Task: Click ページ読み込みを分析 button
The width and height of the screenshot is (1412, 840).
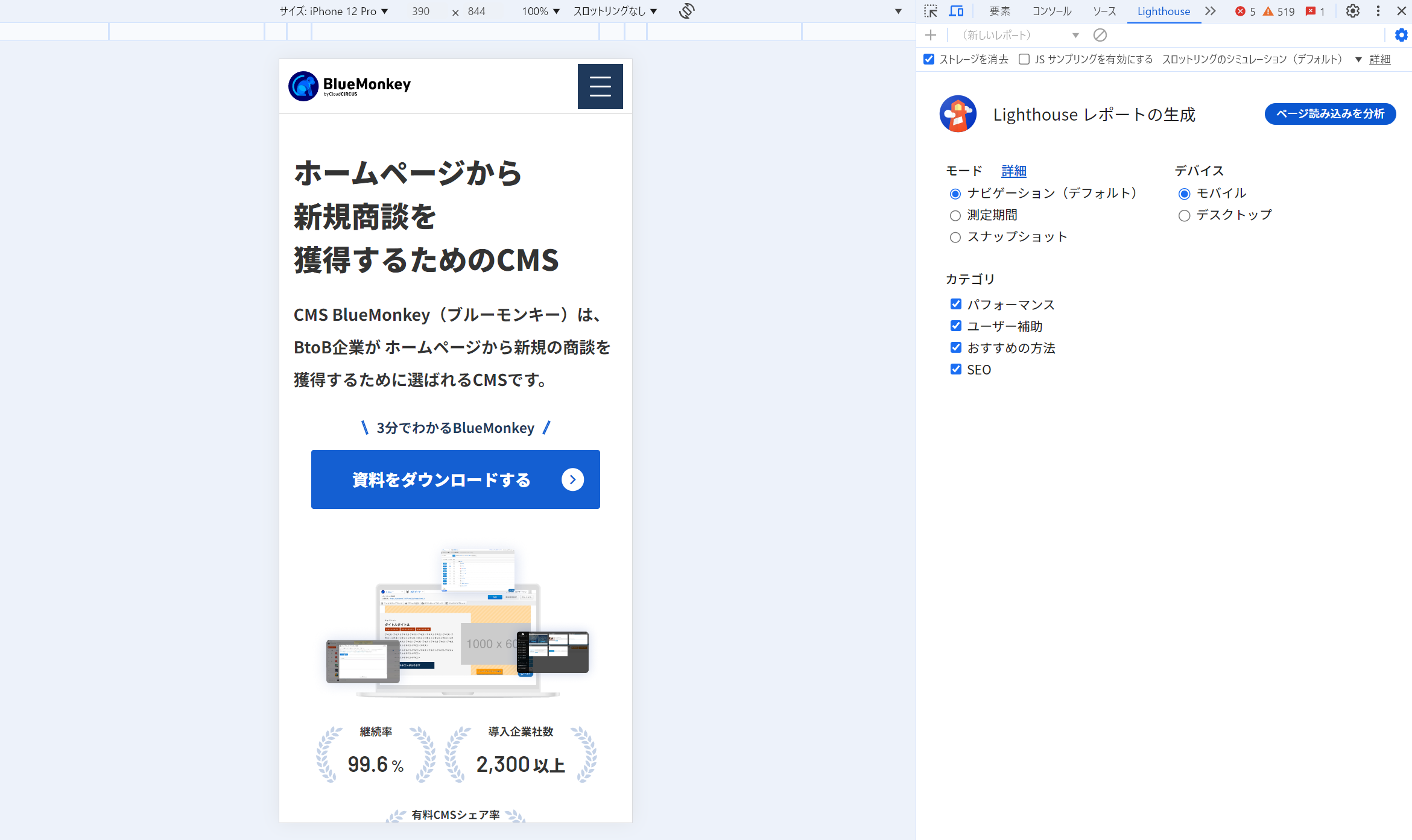Action: click(1330, 114)
